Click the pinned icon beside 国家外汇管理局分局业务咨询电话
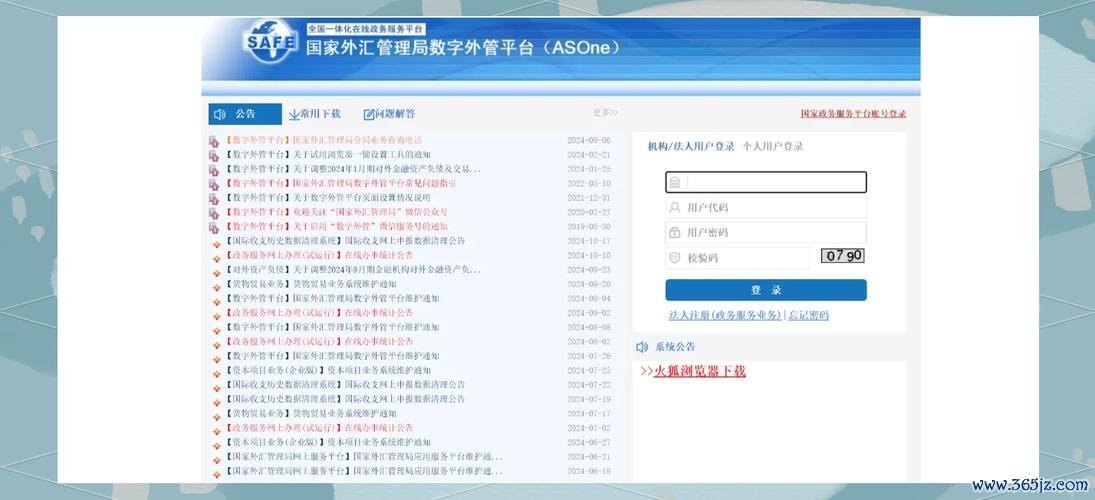Image resolution: width=1095 pixels, height=500 pixels. coord(214,141)
